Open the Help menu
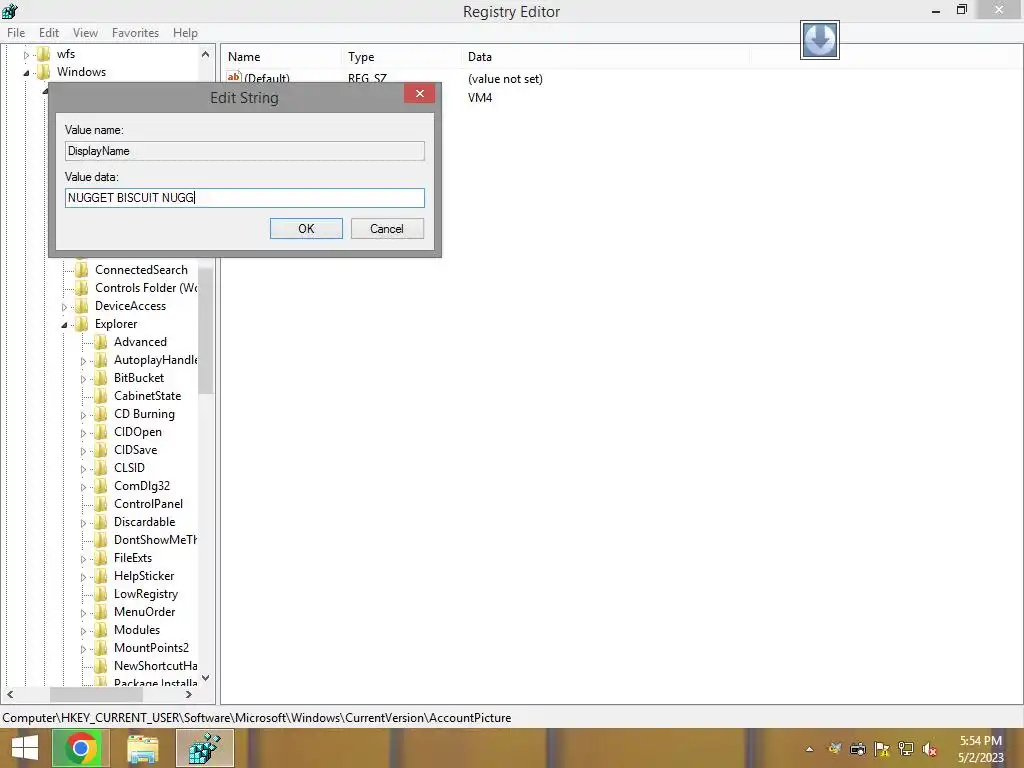Viewport: 1024px width, 768px height. pos(185,33)
